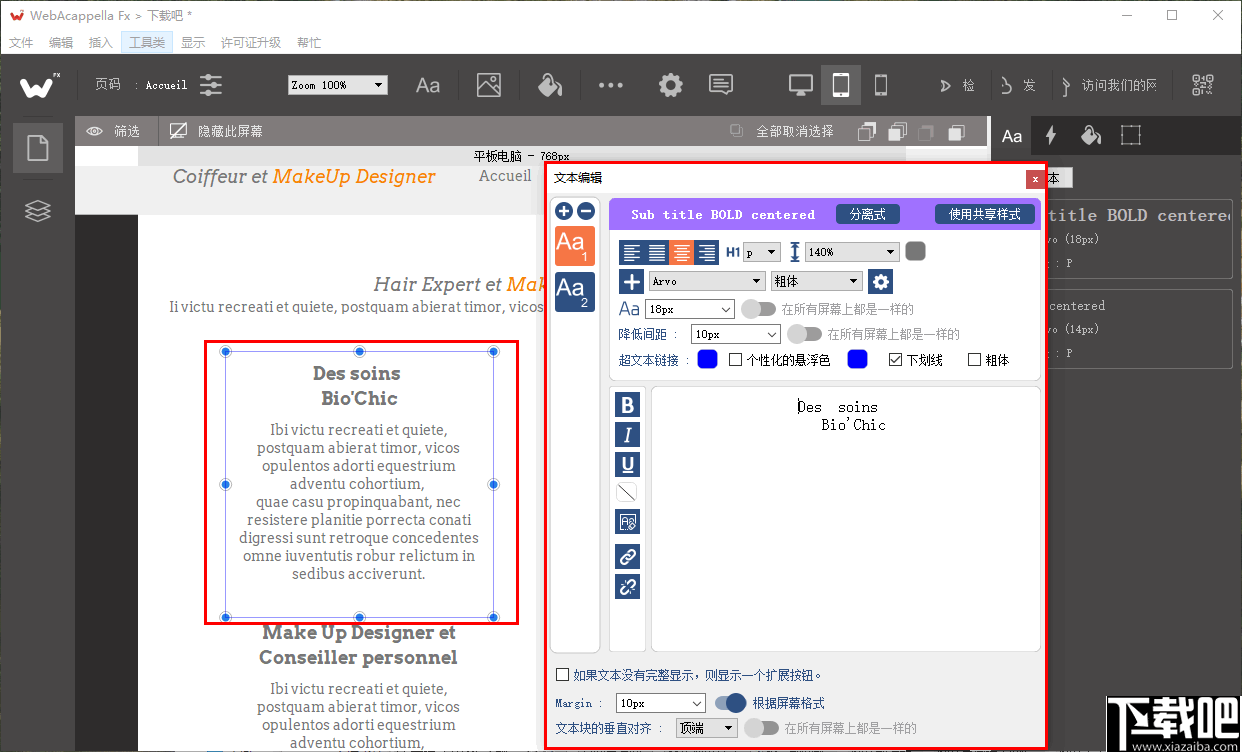Toggle the font size same-on-all-screens switch
The image size is (1242, 752).
759,309
